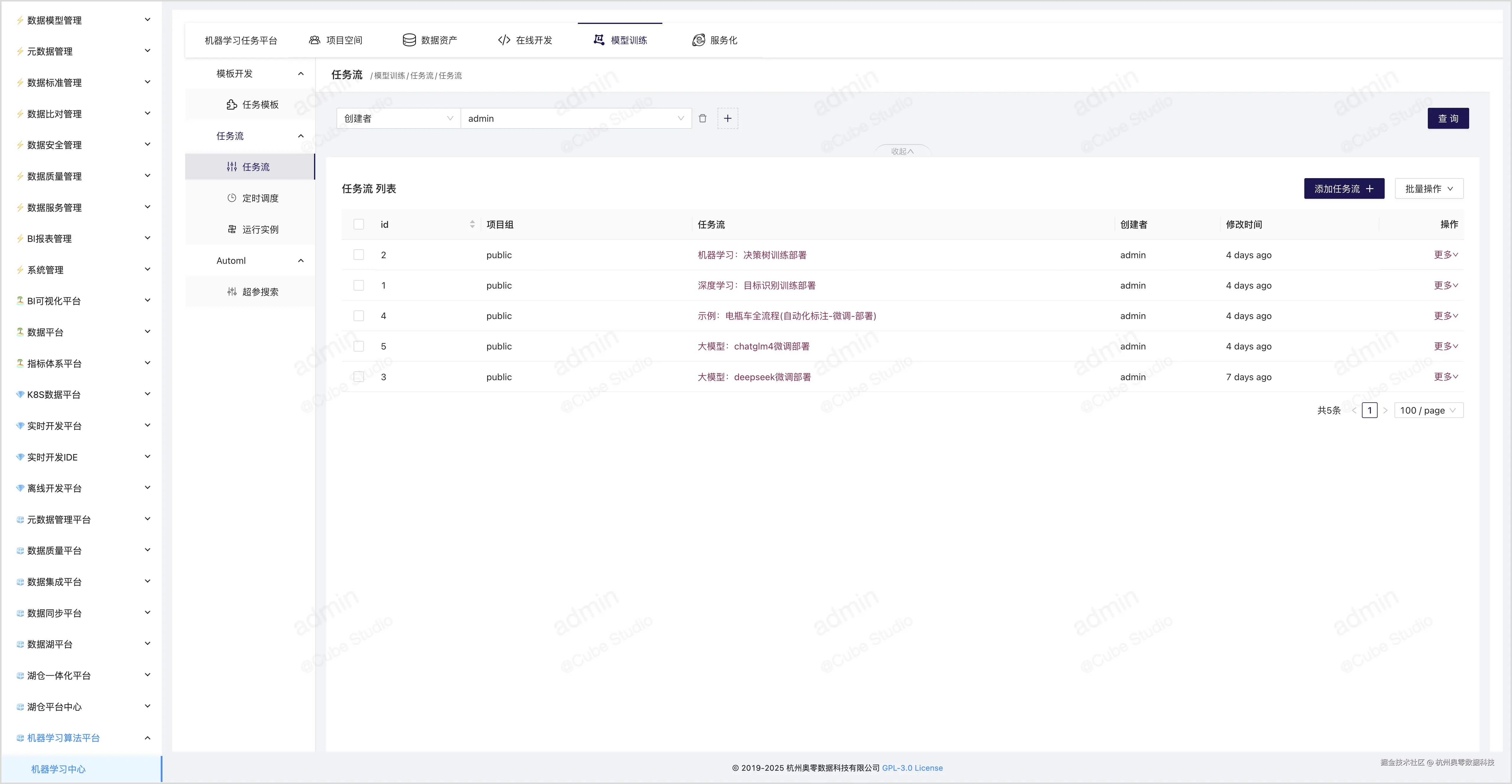Image resolution: width=1512 pixels, height=784 pixels.
Task: Select checkbox for deepseek微调部署 row
Action: [x=359, y=377]
